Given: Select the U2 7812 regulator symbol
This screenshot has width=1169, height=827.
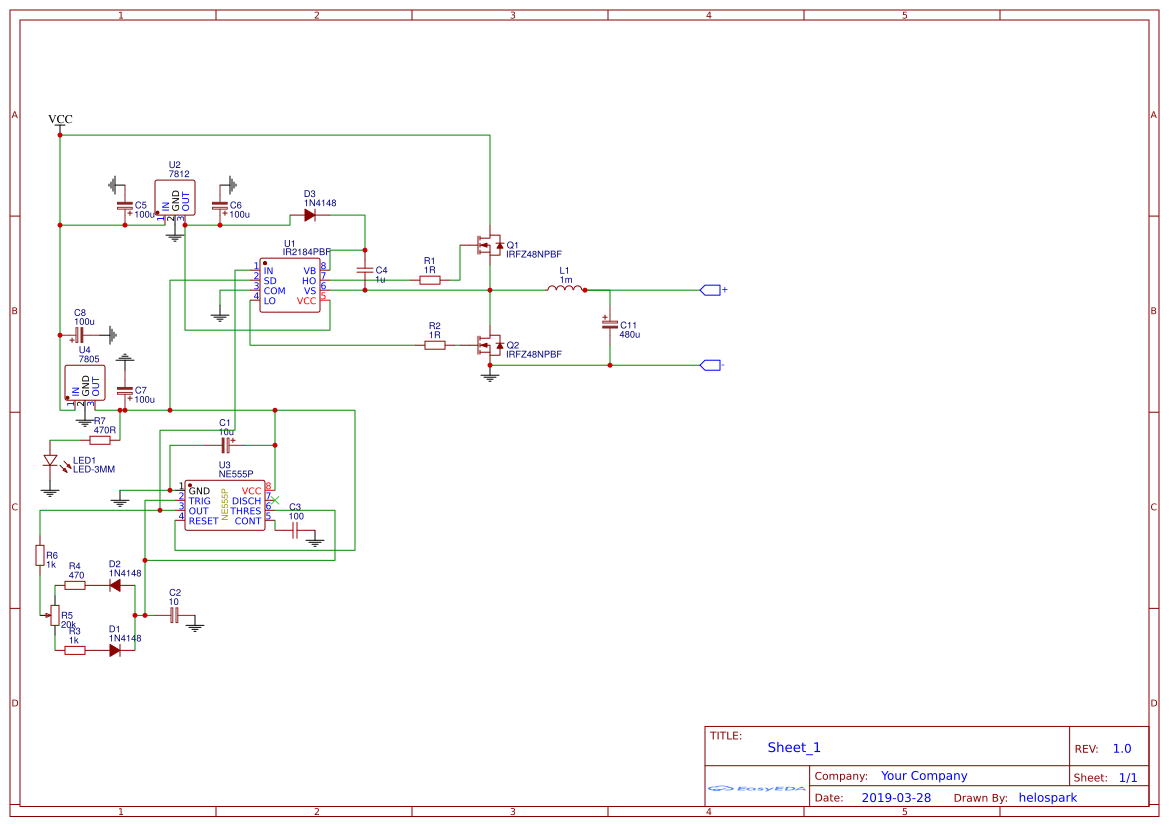Looking at the screenshot, I should click(175, 198).
